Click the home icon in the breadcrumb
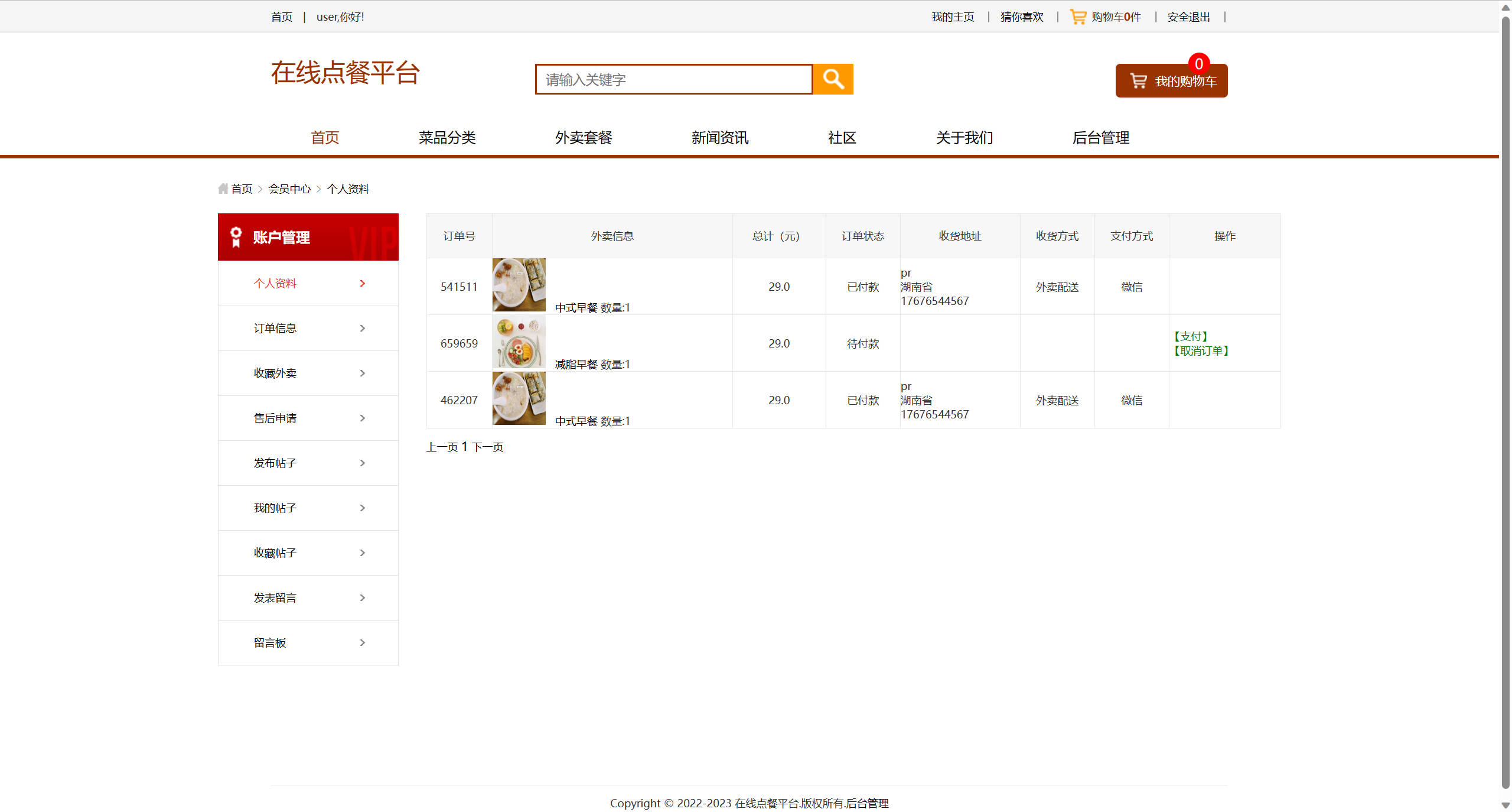This screenshot has height=812, width=1512. click(223, 188)
